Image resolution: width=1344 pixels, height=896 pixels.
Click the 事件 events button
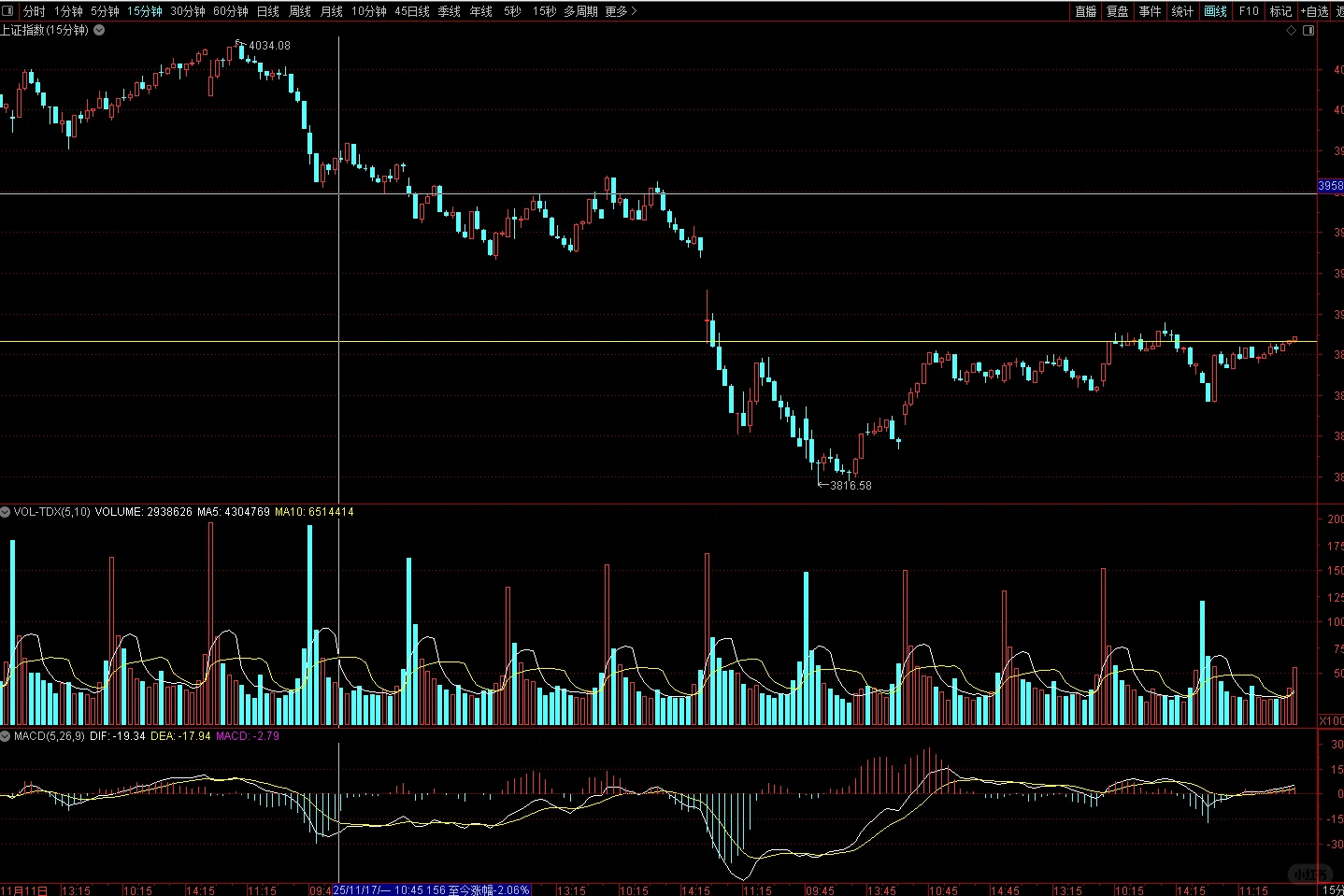(x=1151, y=11)
